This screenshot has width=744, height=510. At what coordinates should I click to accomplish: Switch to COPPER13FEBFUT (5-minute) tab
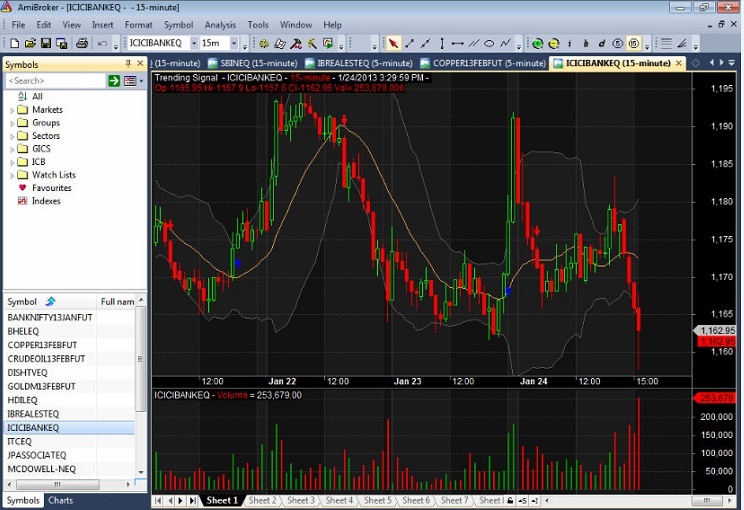click(x=484, y=63)
